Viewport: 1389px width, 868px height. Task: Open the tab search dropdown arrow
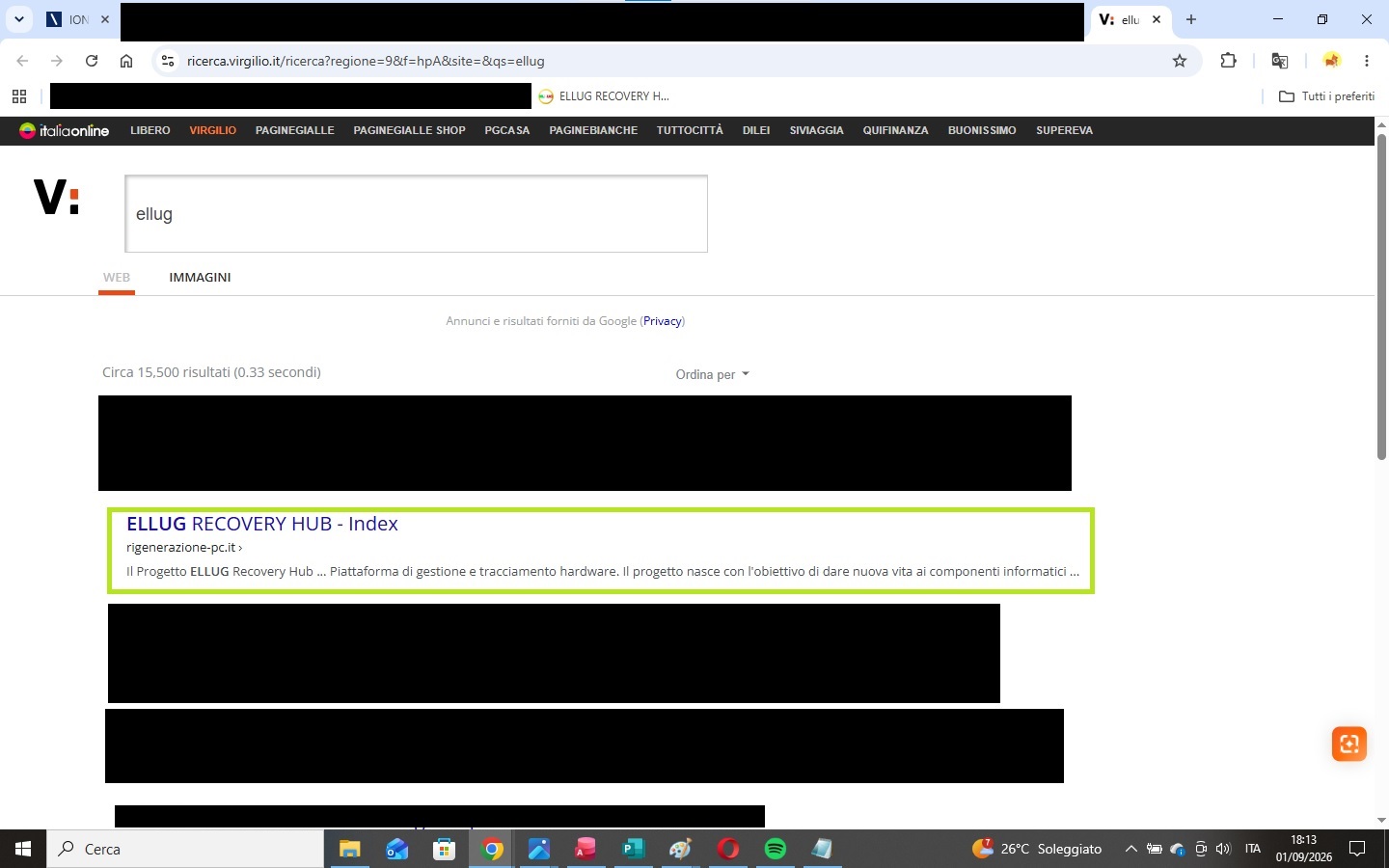[x=18, y=19]
